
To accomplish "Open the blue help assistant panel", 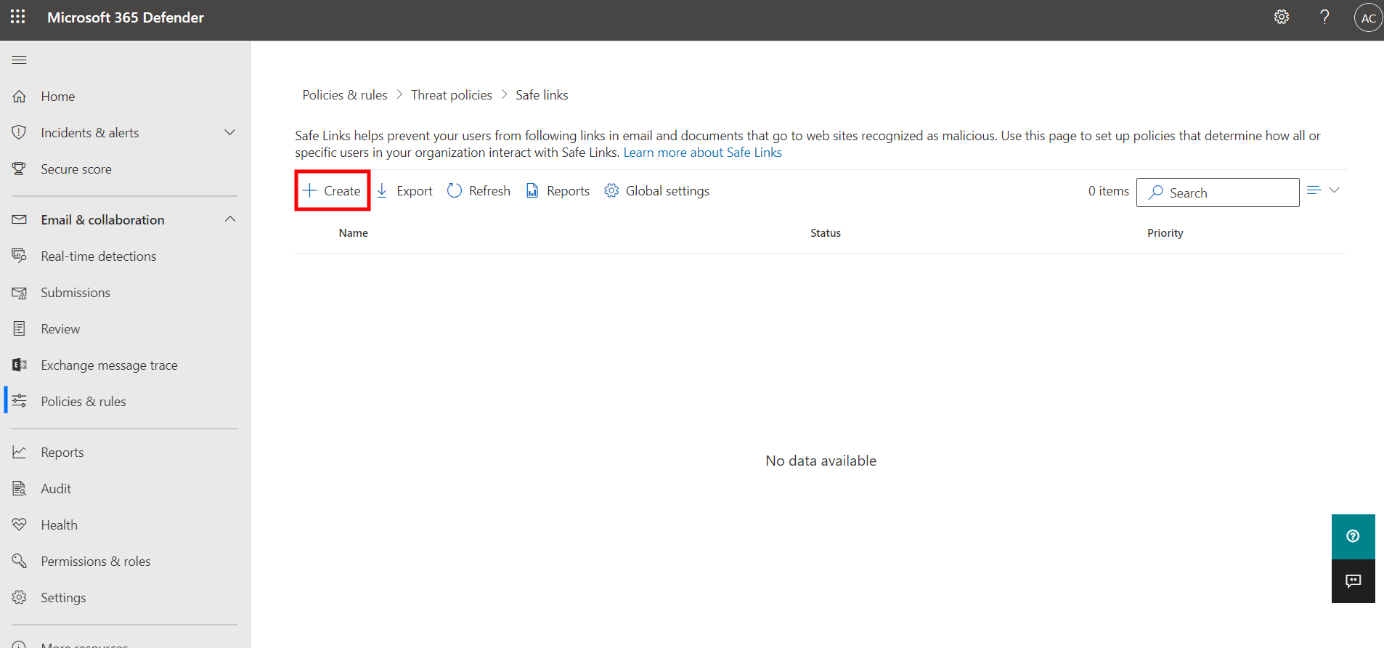I will point(1353,536).
